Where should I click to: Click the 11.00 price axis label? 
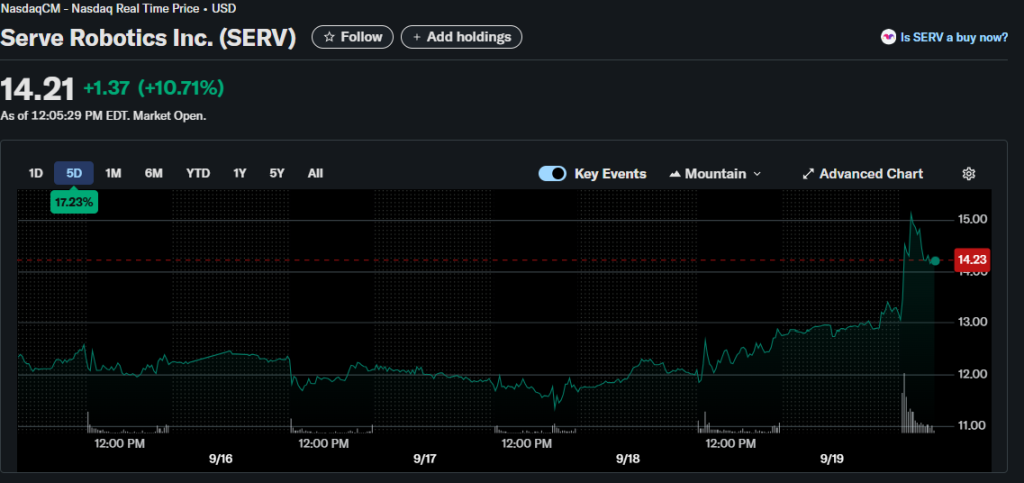coord(971,426)
